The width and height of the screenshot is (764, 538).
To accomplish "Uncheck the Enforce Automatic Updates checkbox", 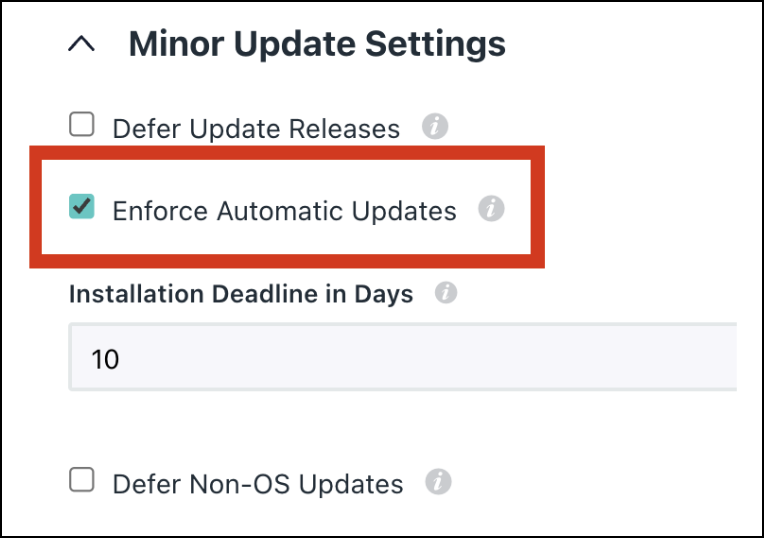I will coord(81,207).
